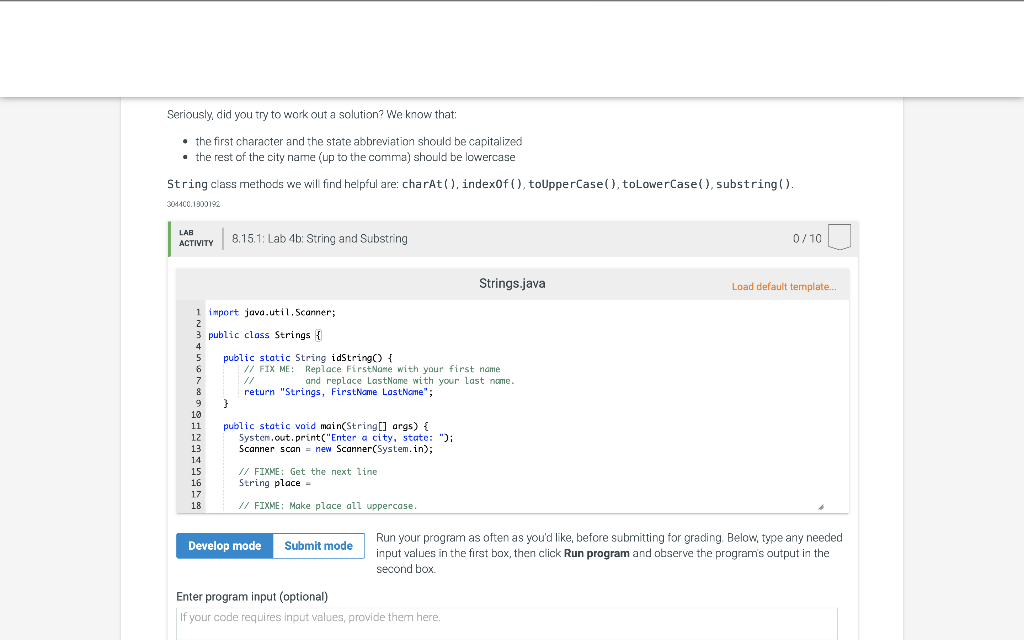Viewport: 1024px width, 640px height.
Task: Click the Develop mode button
Action: (x=225, y=546)
